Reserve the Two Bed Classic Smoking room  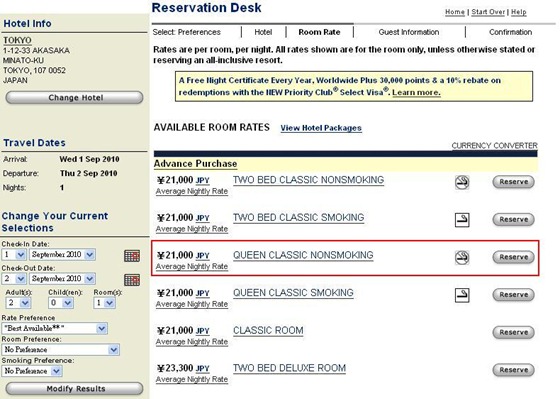(x=513, y=219)
